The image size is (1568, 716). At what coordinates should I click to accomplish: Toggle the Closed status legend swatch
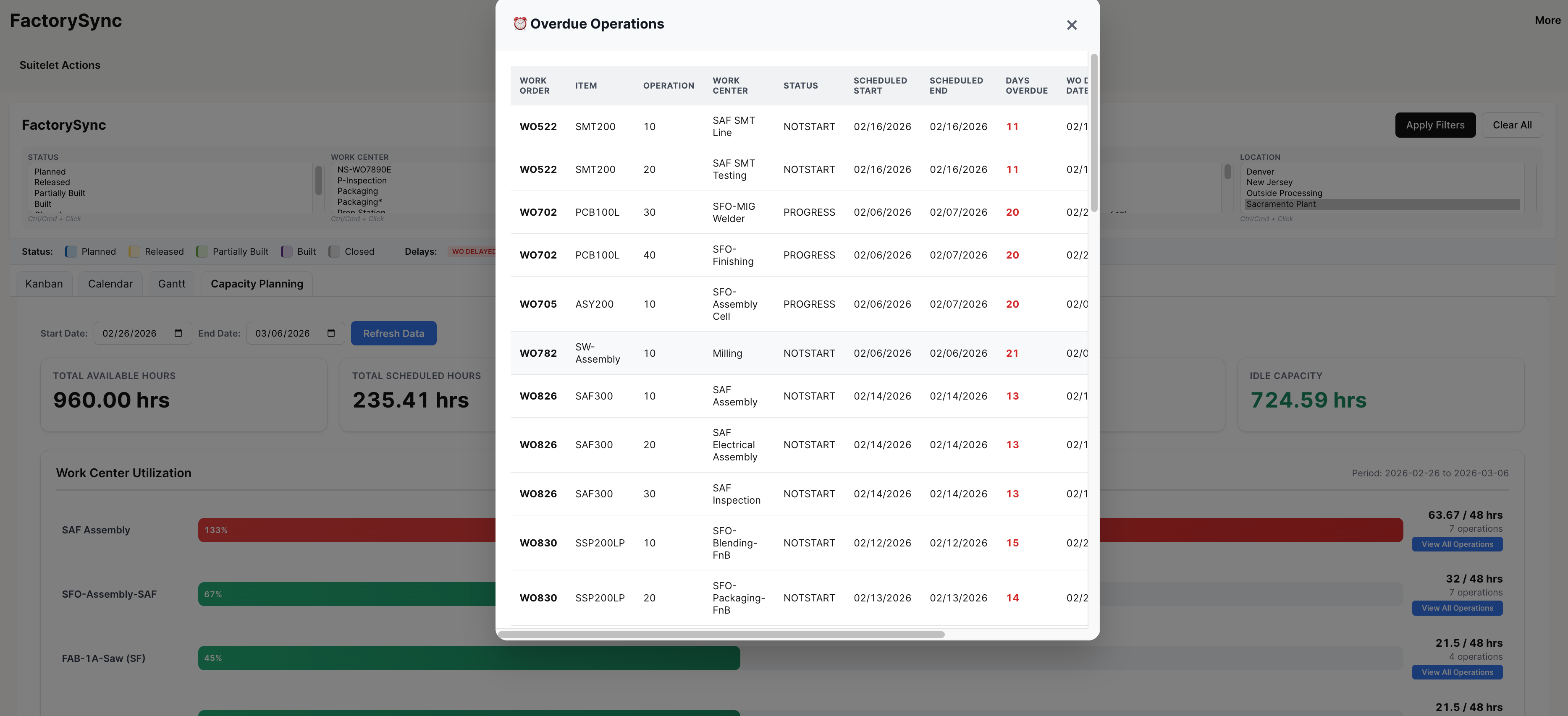click(333, 251)
